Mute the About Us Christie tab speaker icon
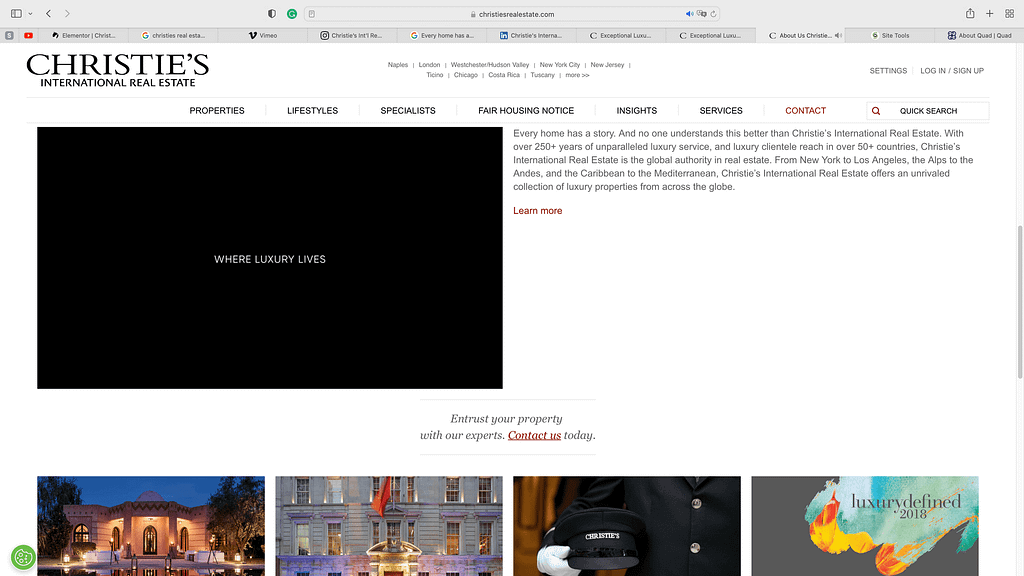The height and width of the screenshot is (576, 1024). click(838, 35)
